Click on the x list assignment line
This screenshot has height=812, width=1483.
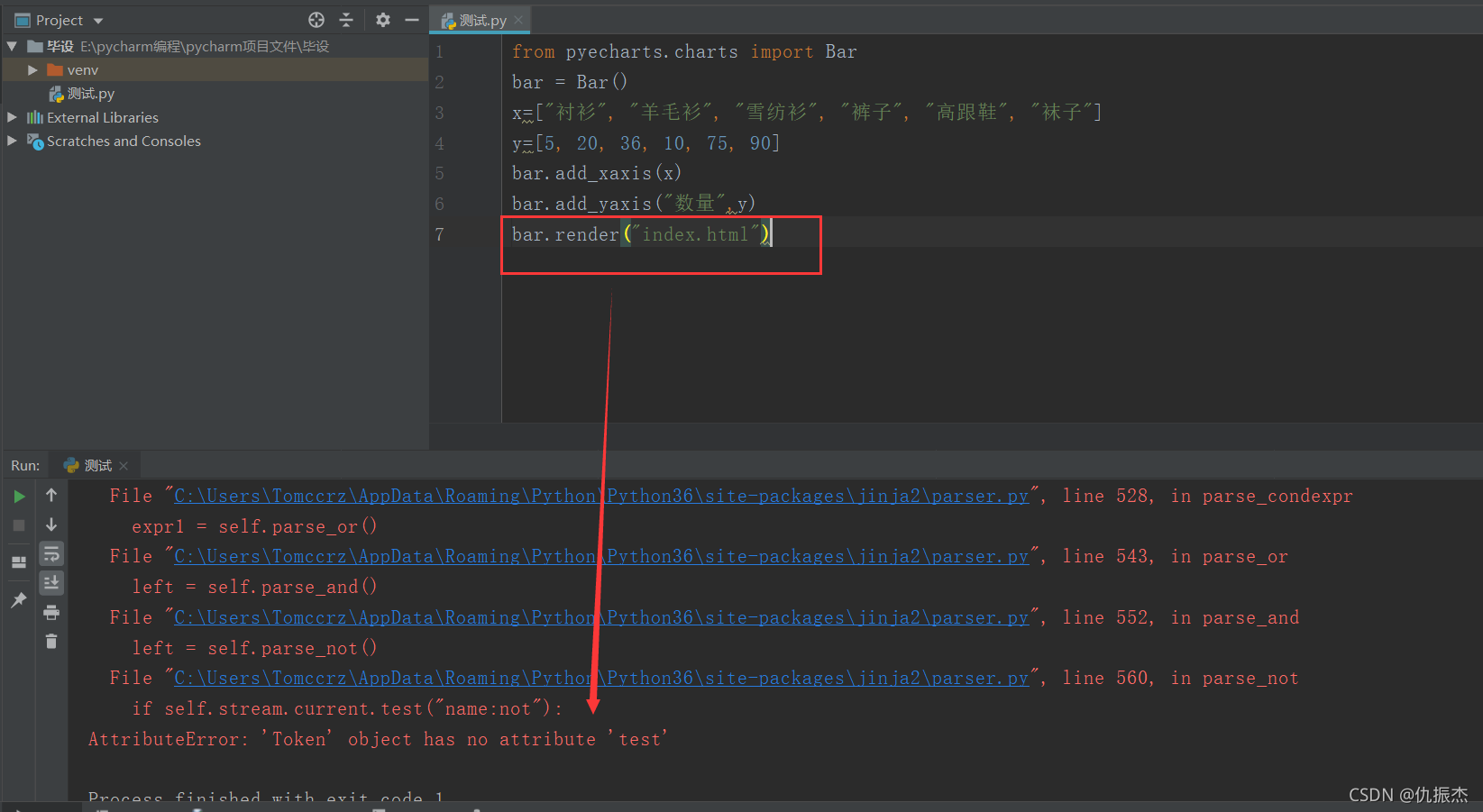tap(807, 113)
